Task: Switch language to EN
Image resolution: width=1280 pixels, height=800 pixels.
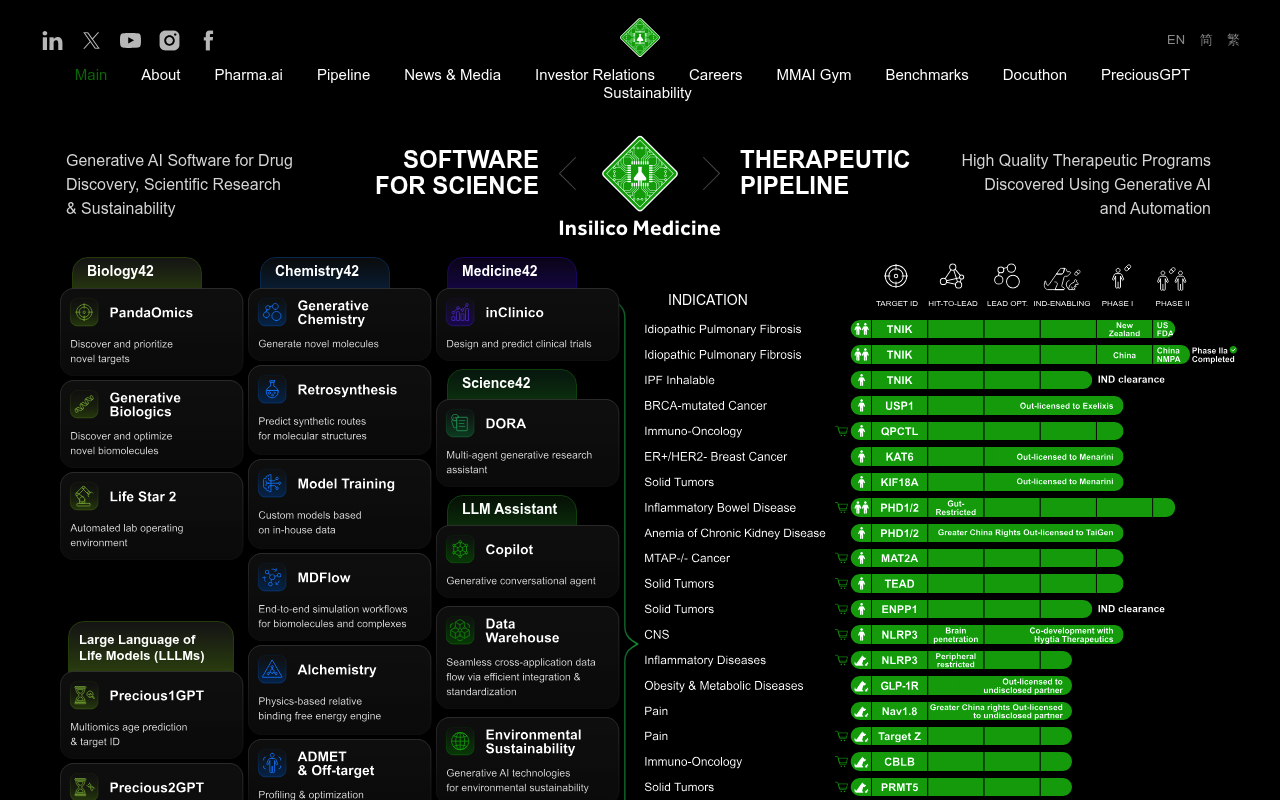Action: point(1176,40)
